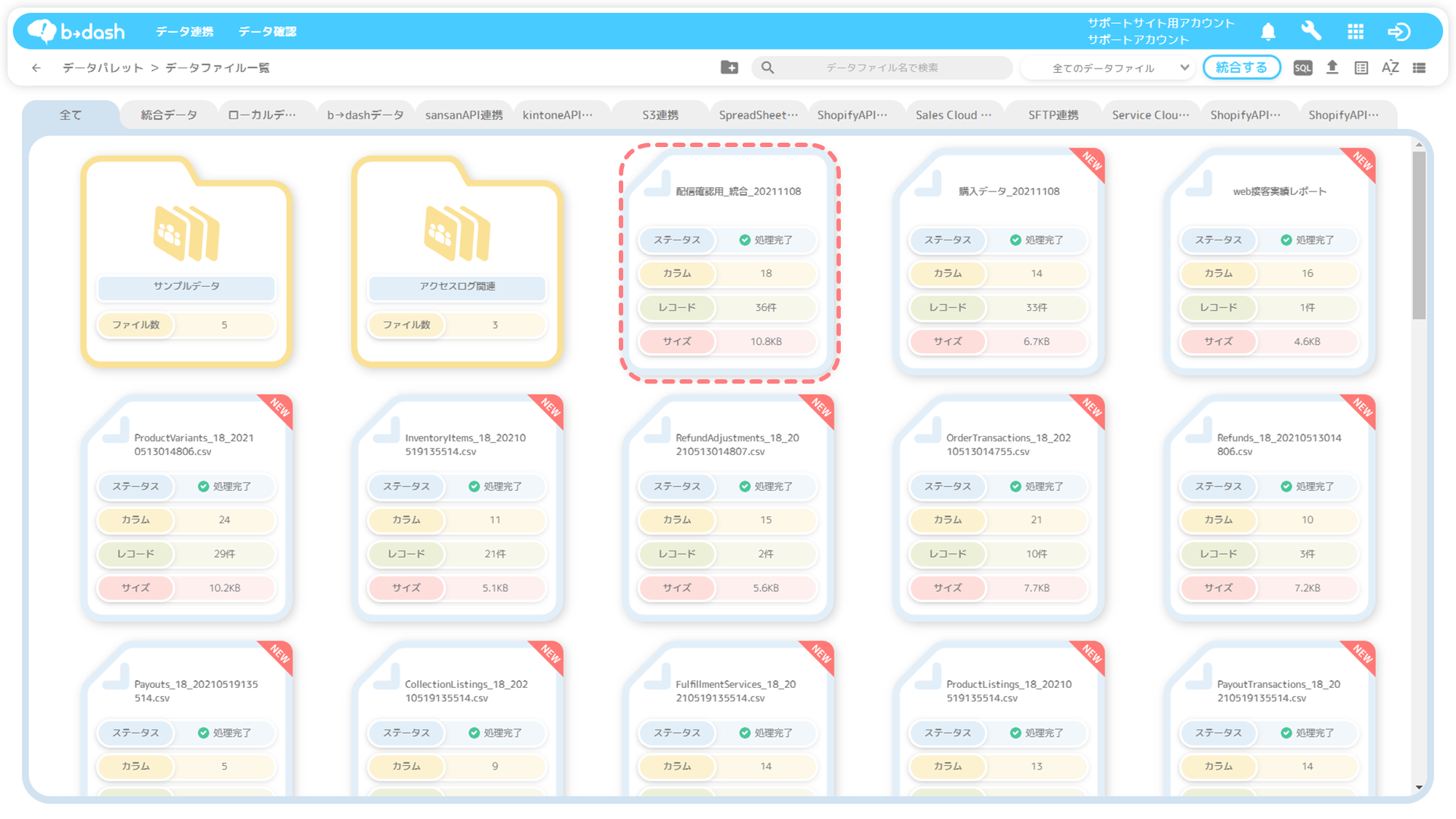Open the アクセスログ関連 folder
Screen dimensions: 1456x819
457,261
